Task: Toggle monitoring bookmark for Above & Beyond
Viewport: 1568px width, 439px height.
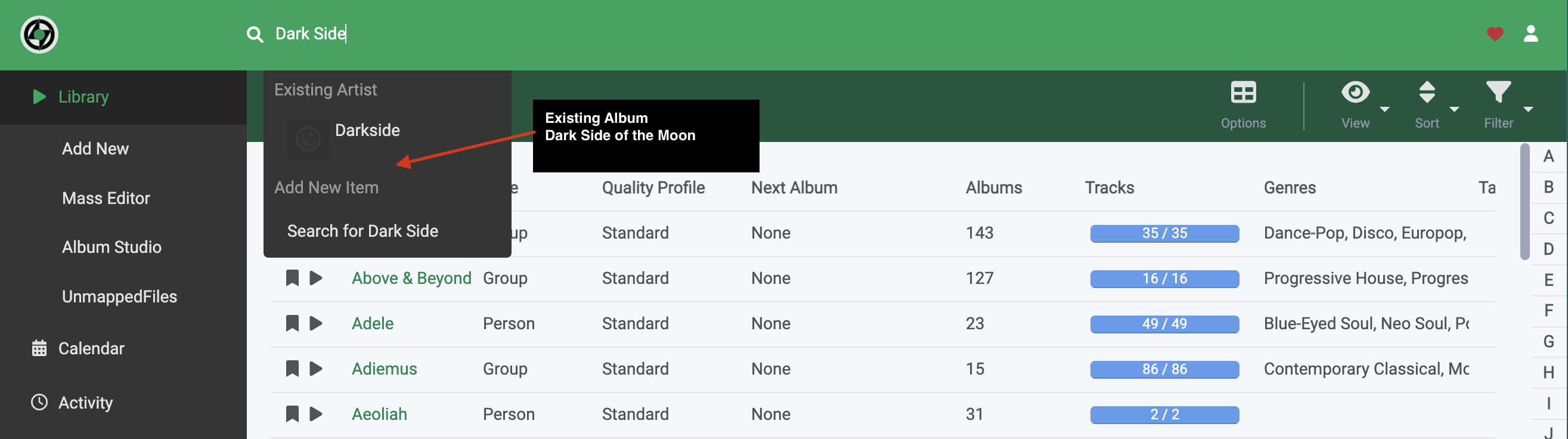Action: coord(293,277)
